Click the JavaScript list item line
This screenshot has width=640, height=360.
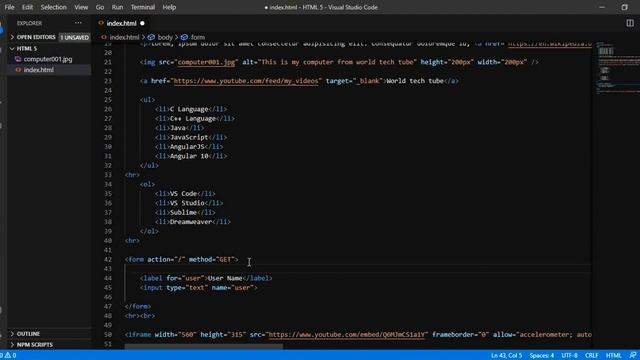[x=191, y=137]
